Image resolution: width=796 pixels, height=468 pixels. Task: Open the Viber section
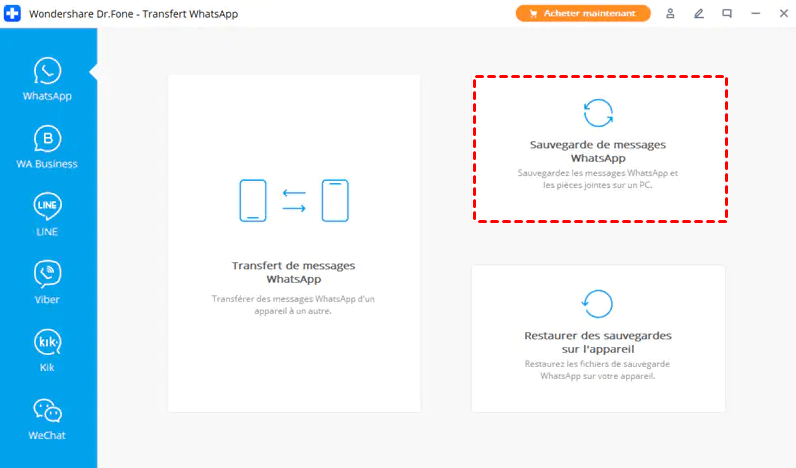(x=47, y=282)
